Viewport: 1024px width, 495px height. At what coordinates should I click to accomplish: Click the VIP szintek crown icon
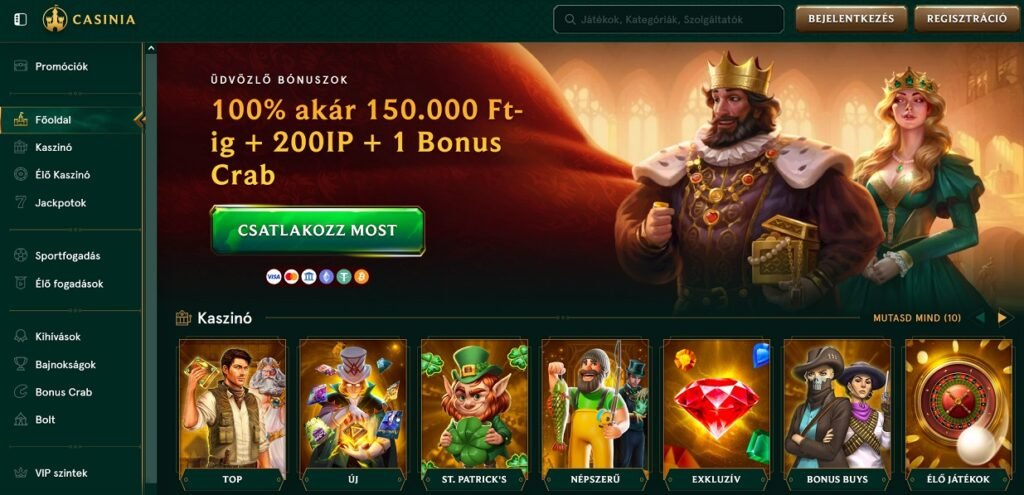21,473
